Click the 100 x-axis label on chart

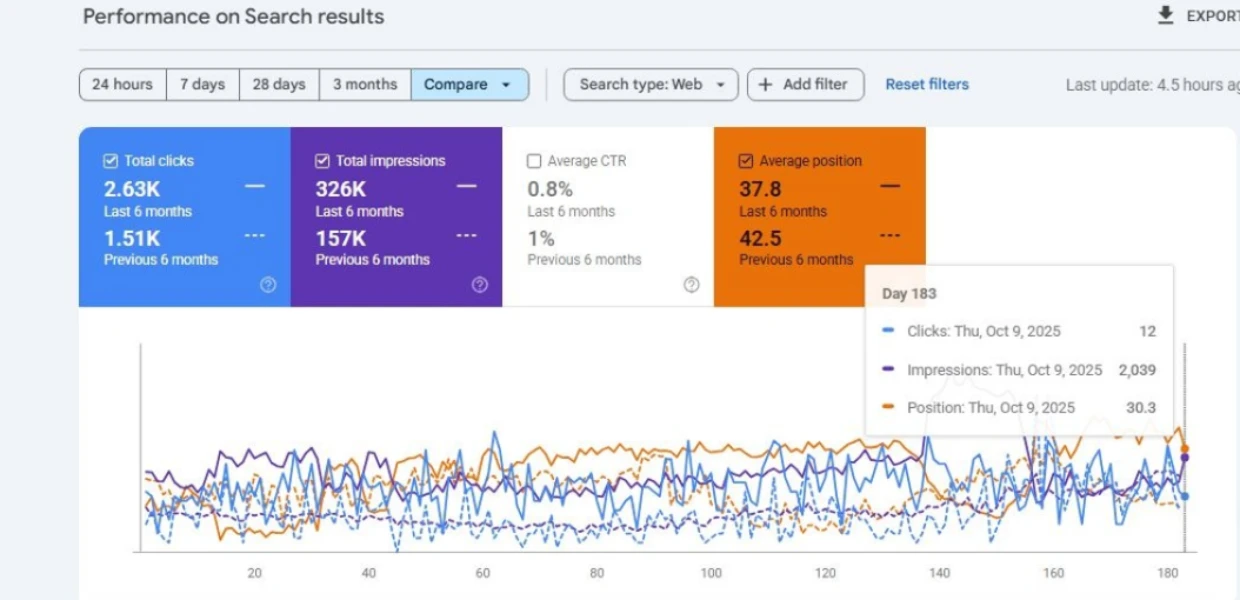click(x=711, y=573)
